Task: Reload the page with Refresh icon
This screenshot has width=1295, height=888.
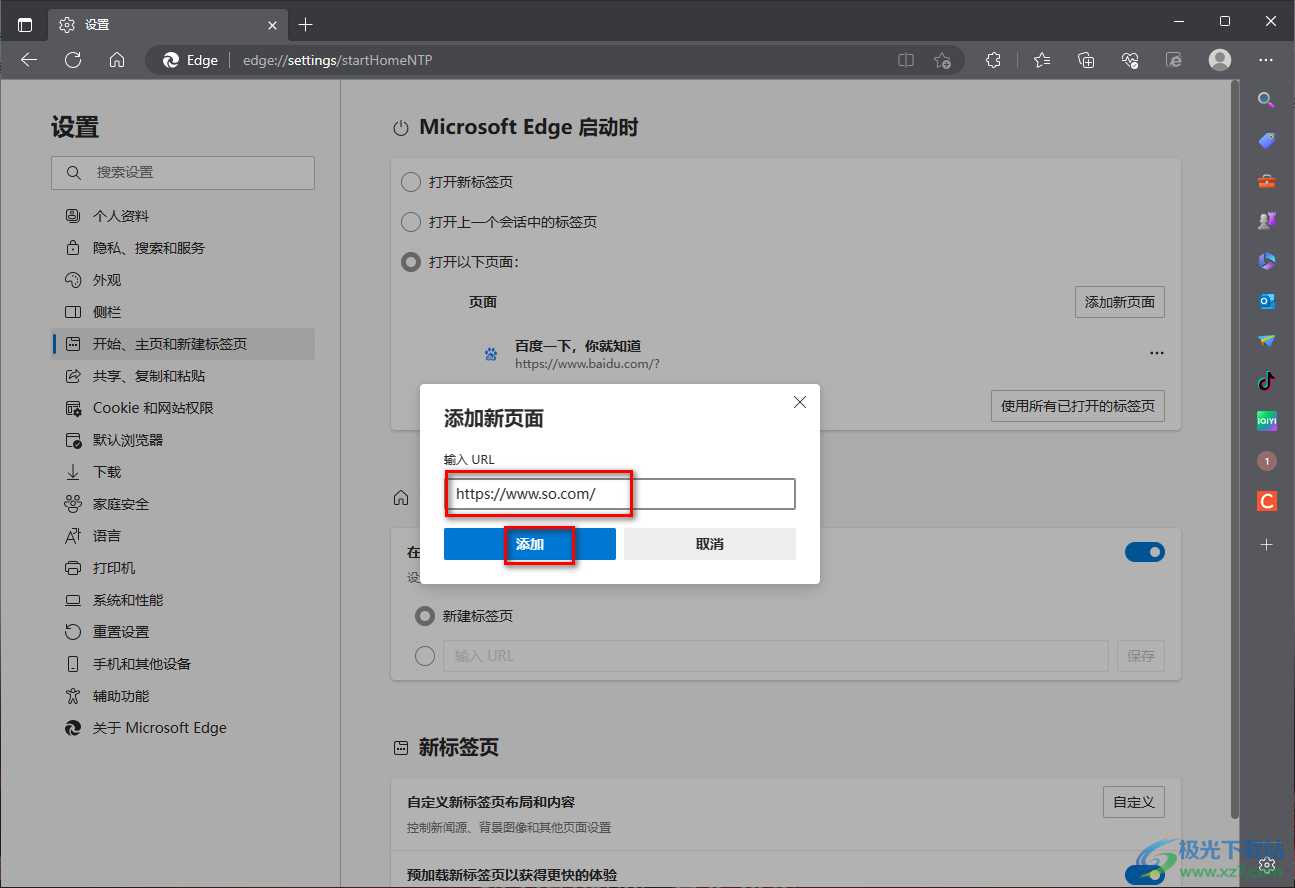Action: [x=73, y=60]
